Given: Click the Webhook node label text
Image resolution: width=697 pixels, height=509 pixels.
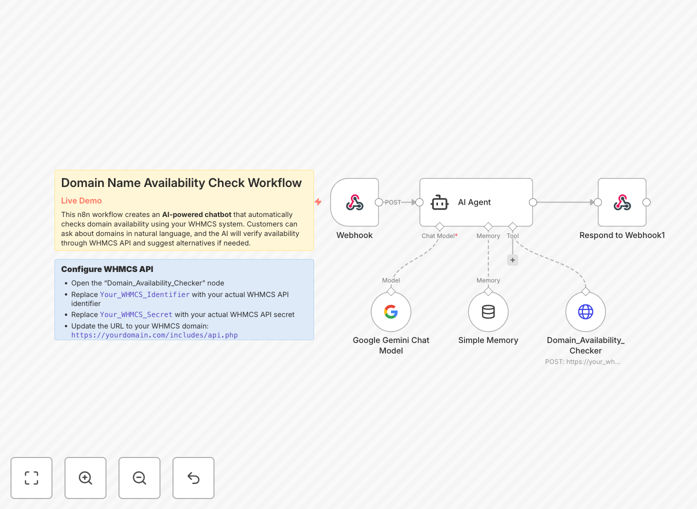Looking at the screenshot, I should click(x=354, y=235).
